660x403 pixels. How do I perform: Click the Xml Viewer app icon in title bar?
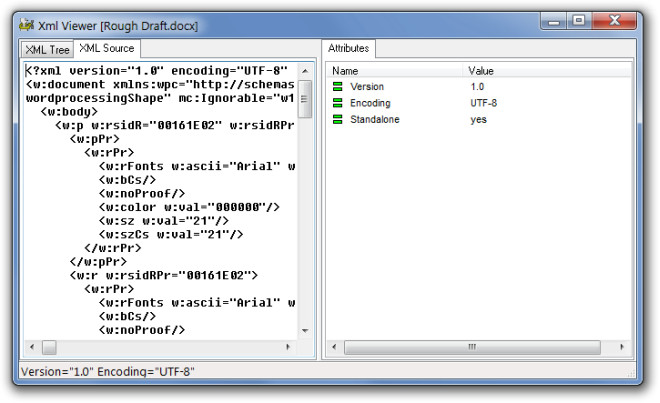point(27,25)
